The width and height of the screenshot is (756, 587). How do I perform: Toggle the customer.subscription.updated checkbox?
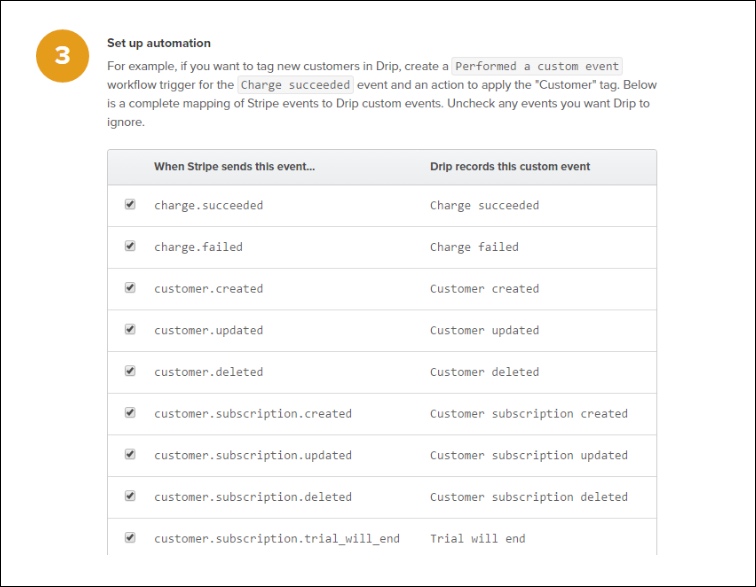(x=130, y=454)
